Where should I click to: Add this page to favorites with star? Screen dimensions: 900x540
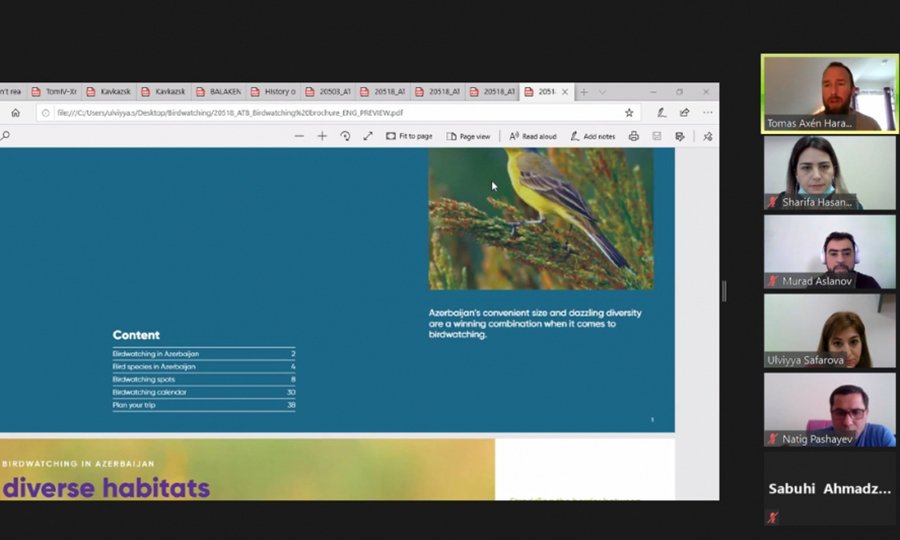[x=629, y=113]
